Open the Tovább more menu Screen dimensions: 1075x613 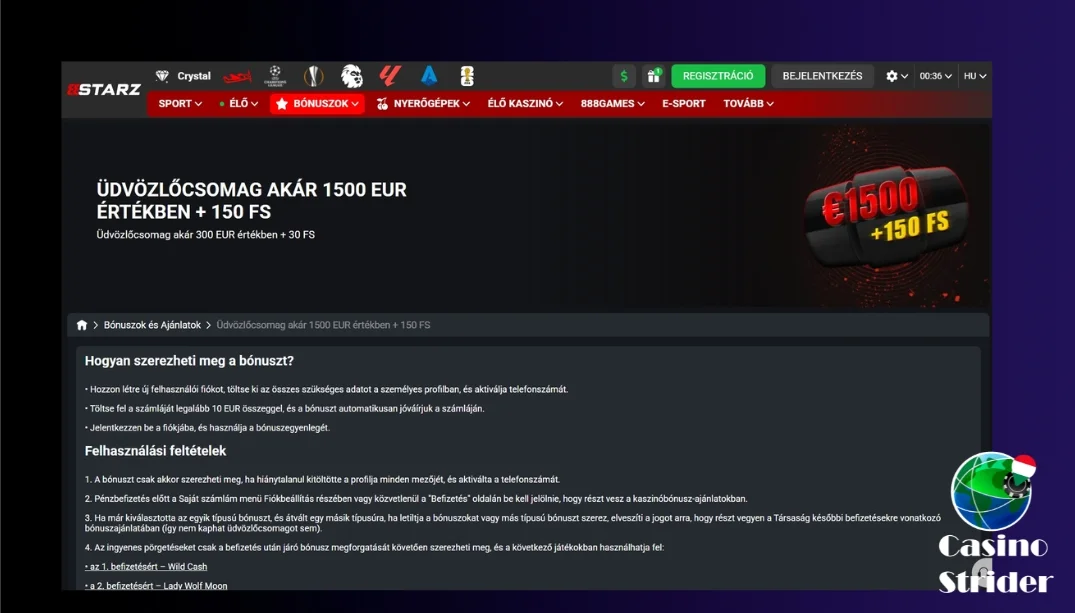click(x=748, y=104)
